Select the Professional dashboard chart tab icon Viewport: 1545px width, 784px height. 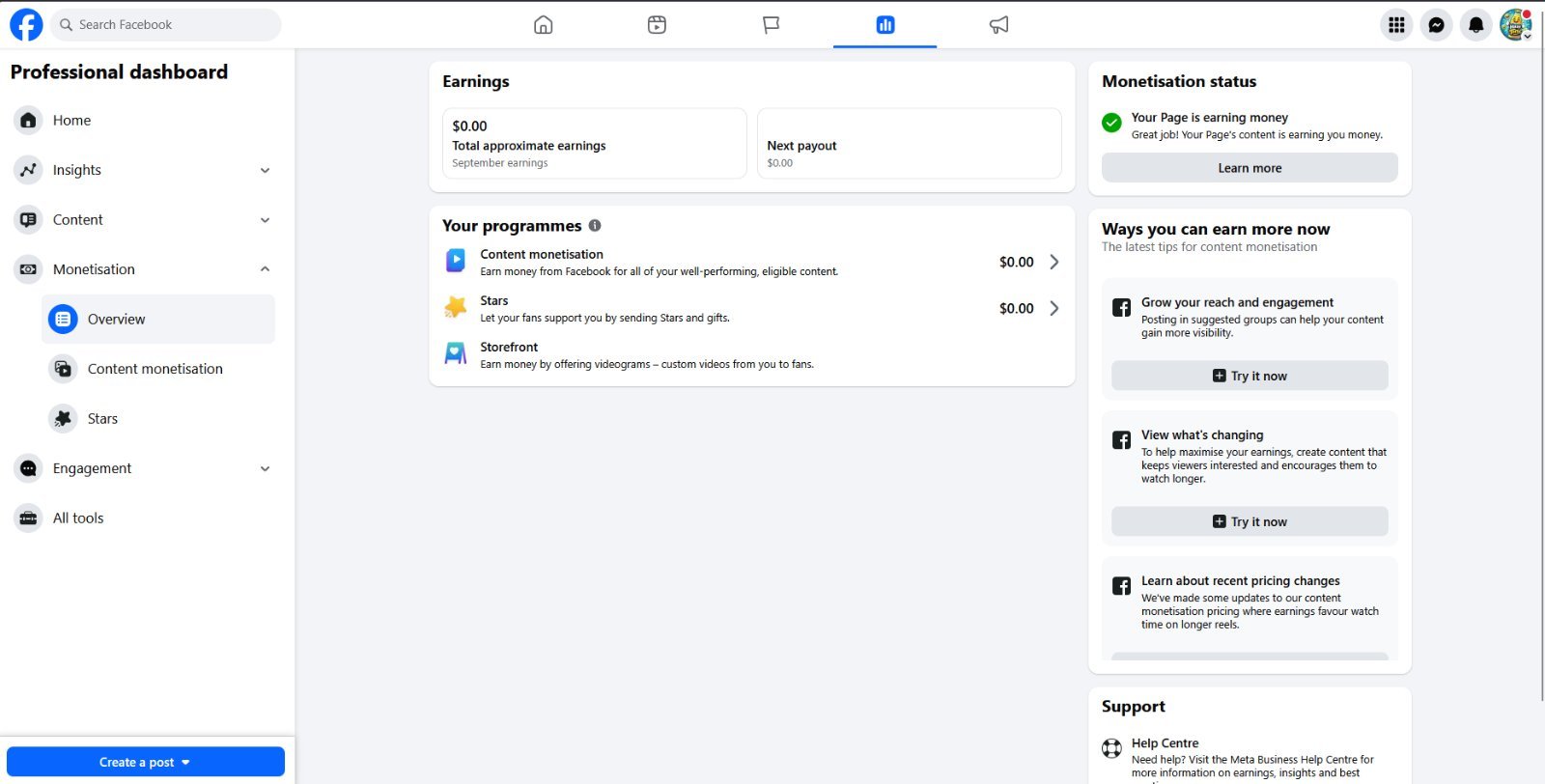click(x=885, y=25)
